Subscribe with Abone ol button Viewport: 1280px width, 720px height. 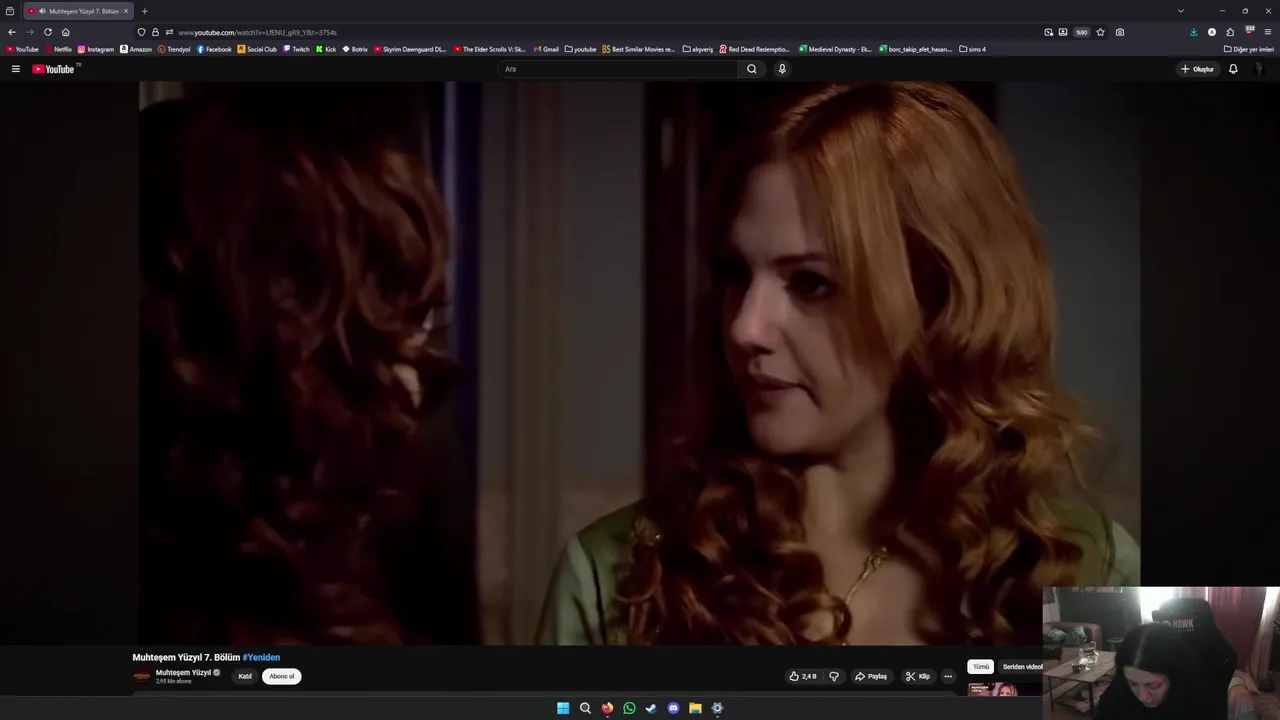pos(282,676)
